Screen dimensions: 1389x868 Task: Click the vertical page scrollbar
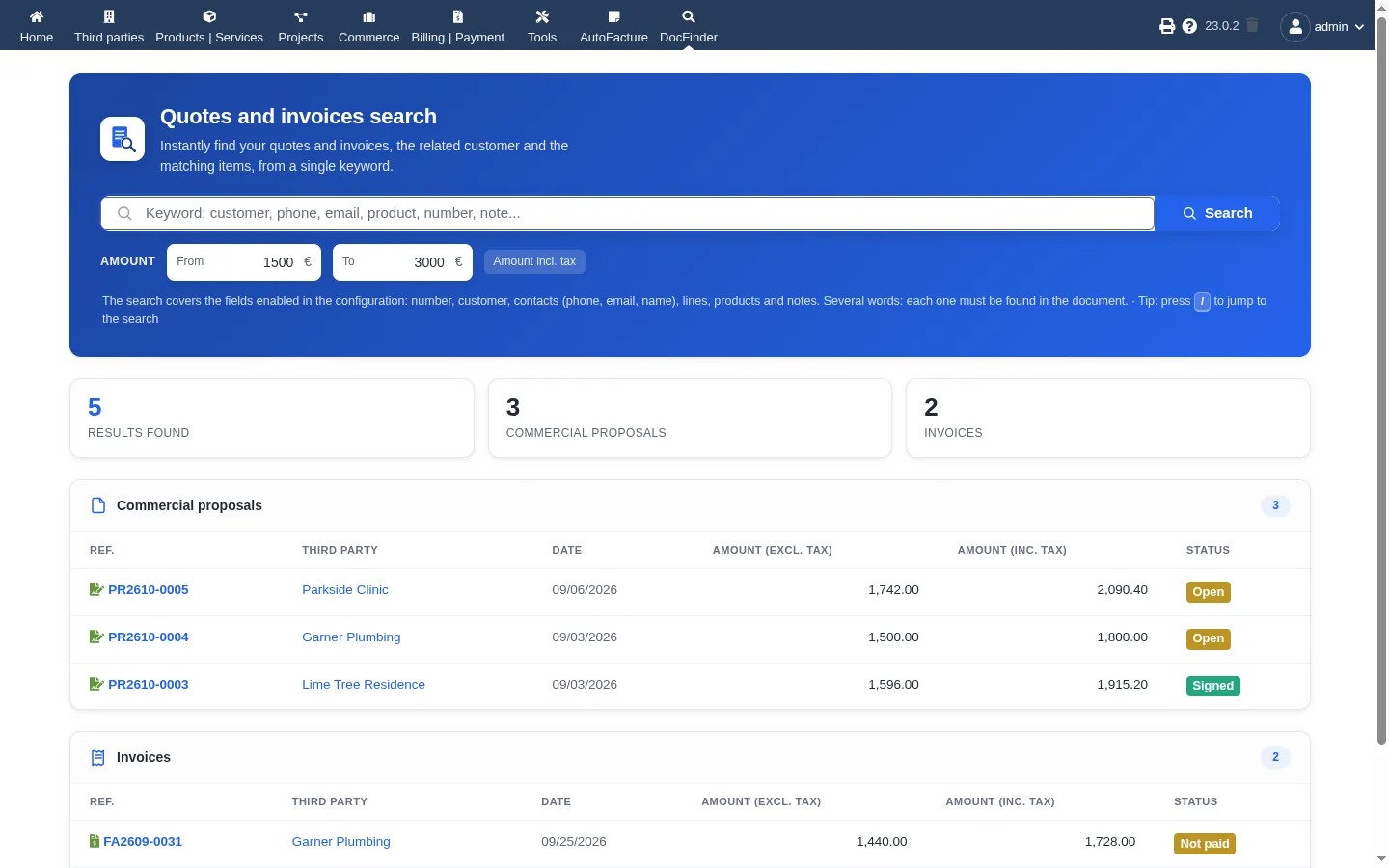1381,381
